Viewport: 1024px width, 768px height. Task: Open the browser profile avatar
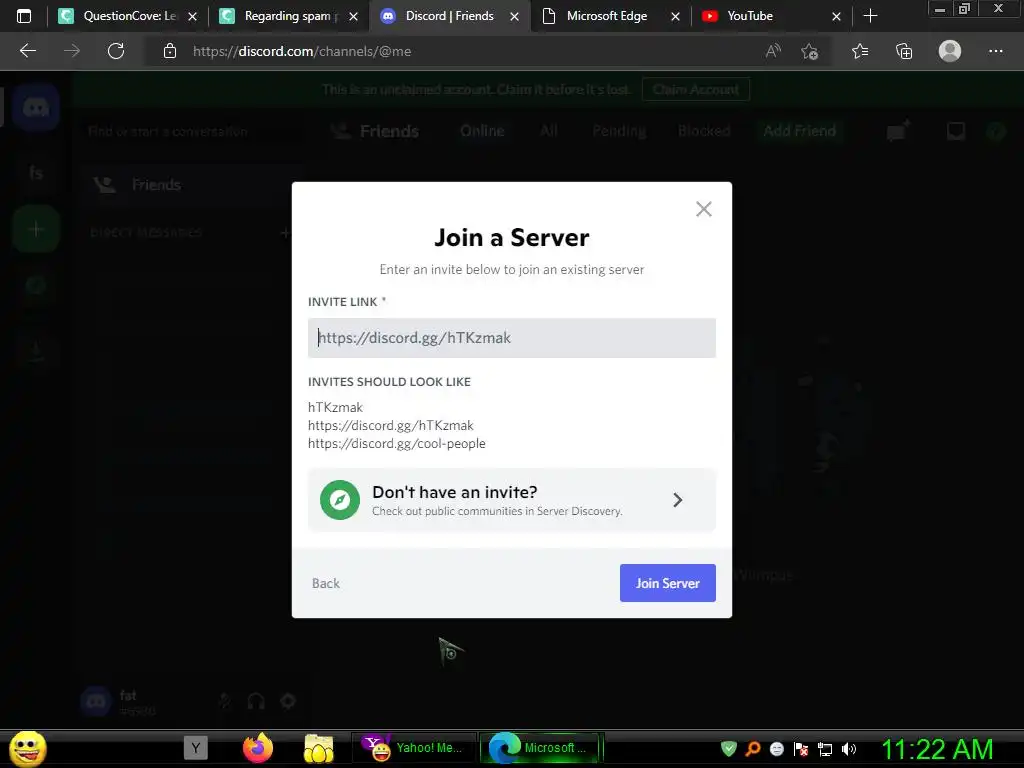tap(950, 51)
